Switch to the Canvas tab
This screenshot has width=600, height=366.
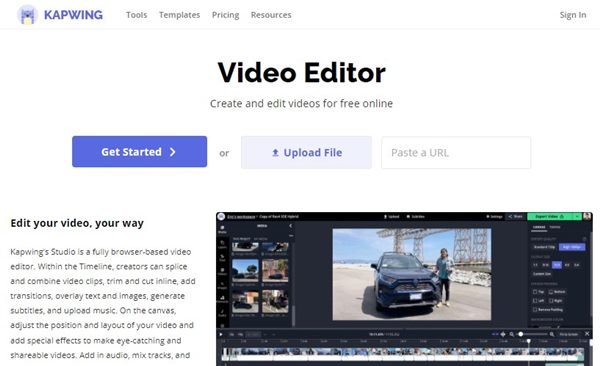pyautogui.click(x=539, y=227)
